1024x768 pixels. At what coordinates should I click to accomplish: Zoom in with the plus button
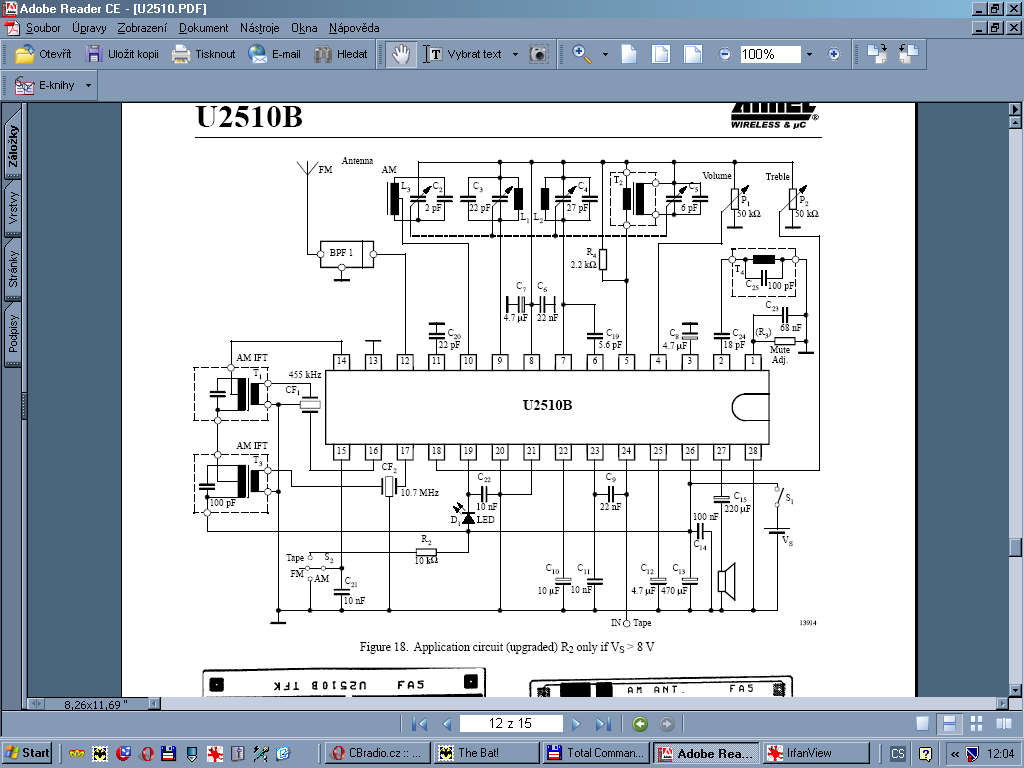click(834, 54)
